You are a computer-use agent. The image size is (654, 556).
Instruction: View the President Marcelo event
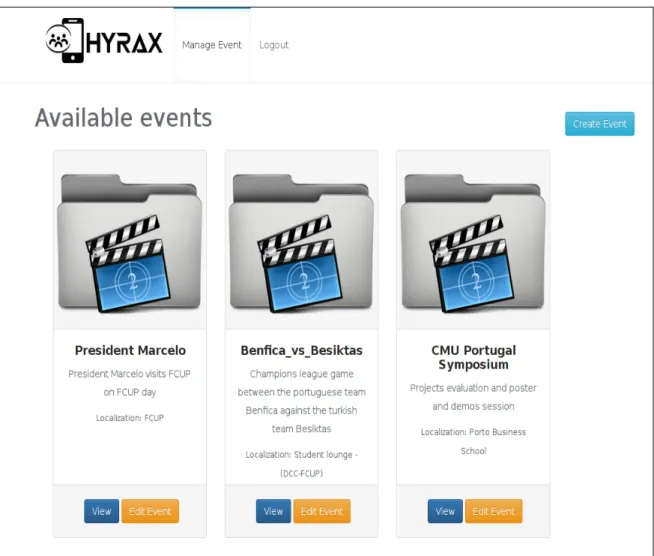click(x=101, y=511)
